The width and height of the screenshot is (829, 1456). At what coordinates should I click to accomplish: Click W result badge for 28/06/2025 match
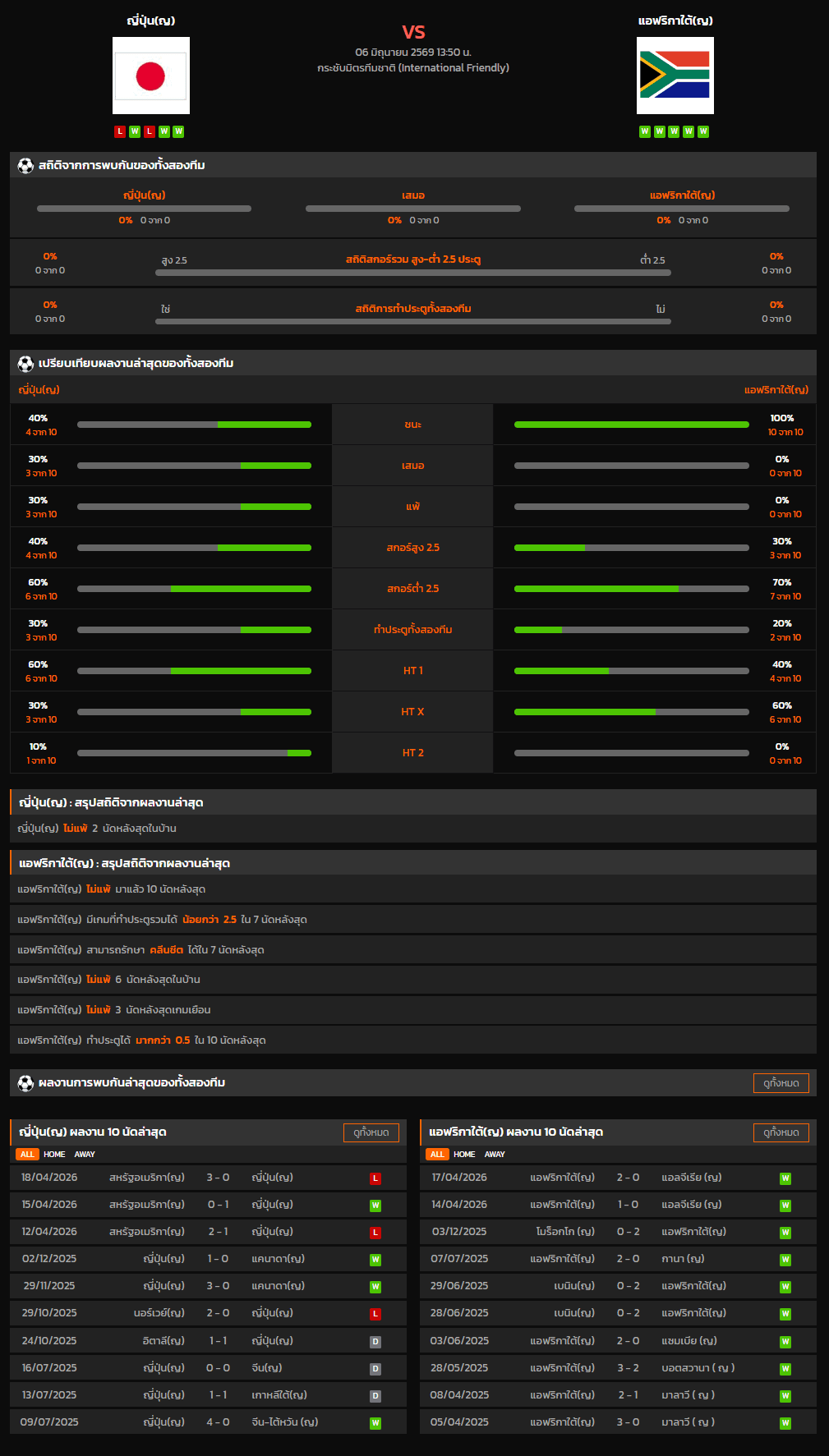[785, 1314]
